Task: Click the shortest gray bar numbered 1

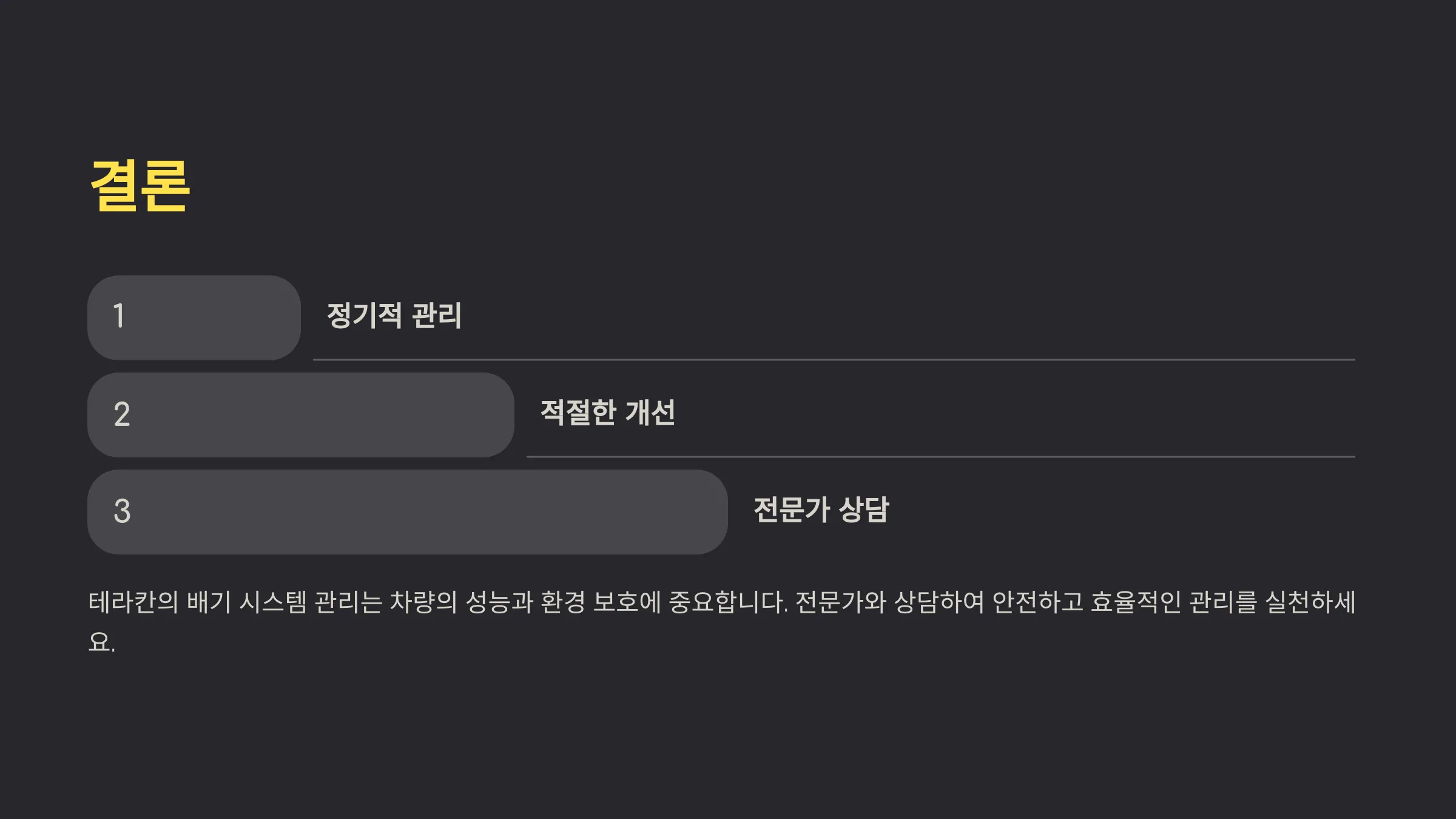Action: 194,318
